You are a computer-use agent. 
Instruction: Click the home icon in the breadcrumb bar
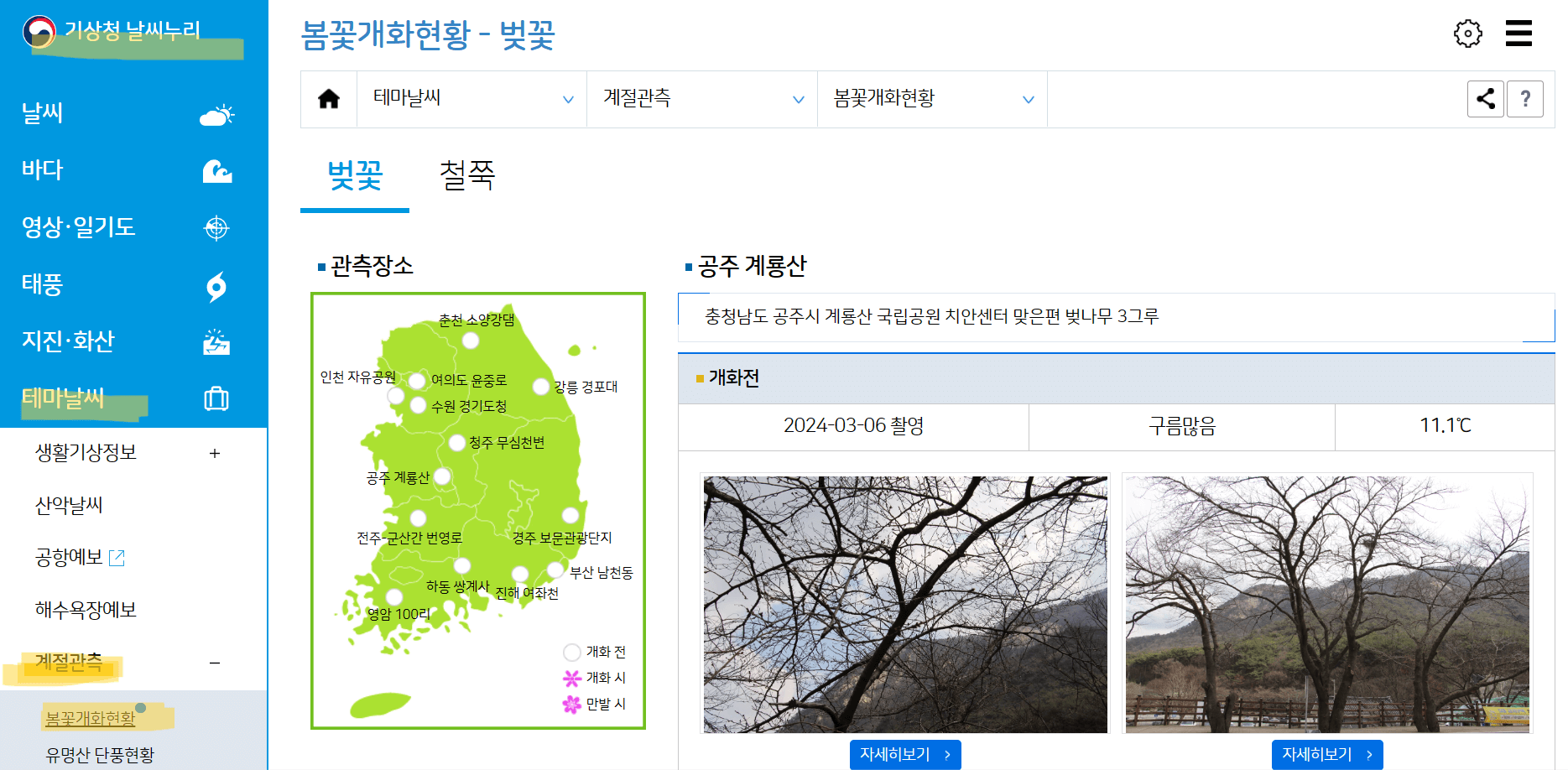pyautogui.click(x=329, y=98)
